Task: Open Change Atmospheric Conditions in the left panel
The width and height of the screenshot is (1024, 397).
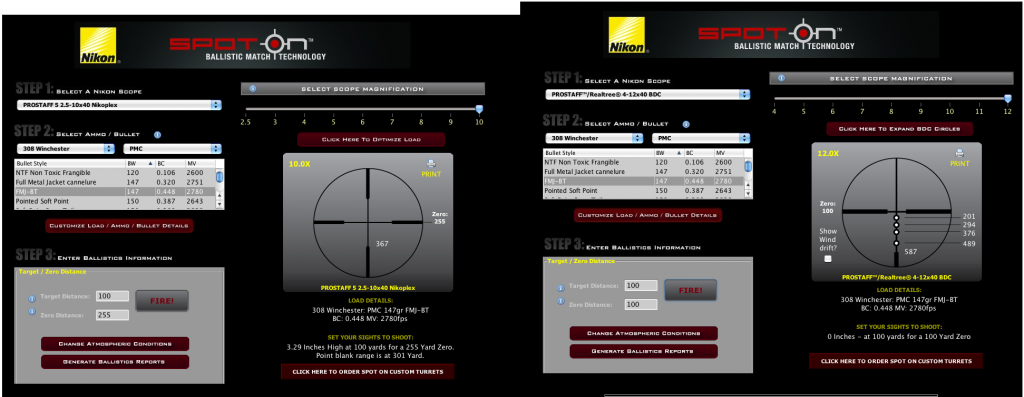Action: [x=115, y=344]
